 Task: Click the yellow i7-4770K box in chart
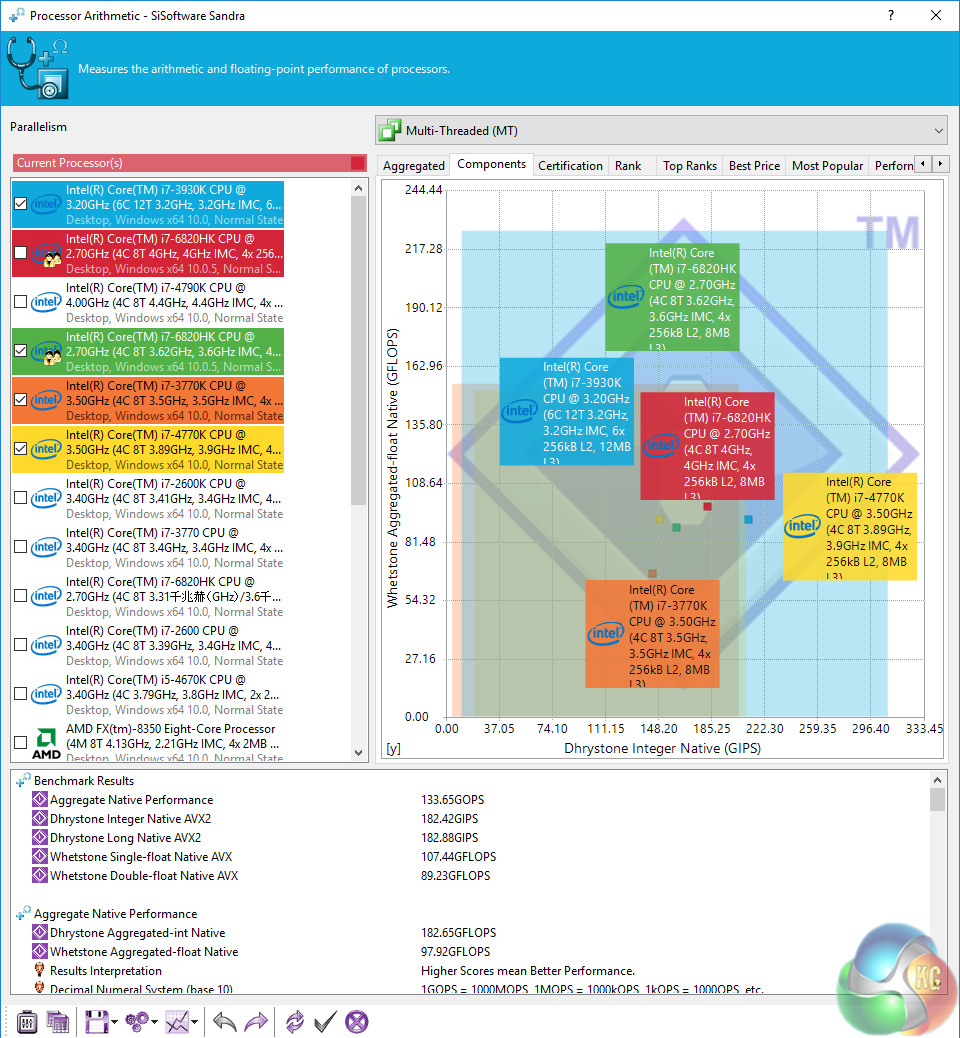[x=849, y=526]
